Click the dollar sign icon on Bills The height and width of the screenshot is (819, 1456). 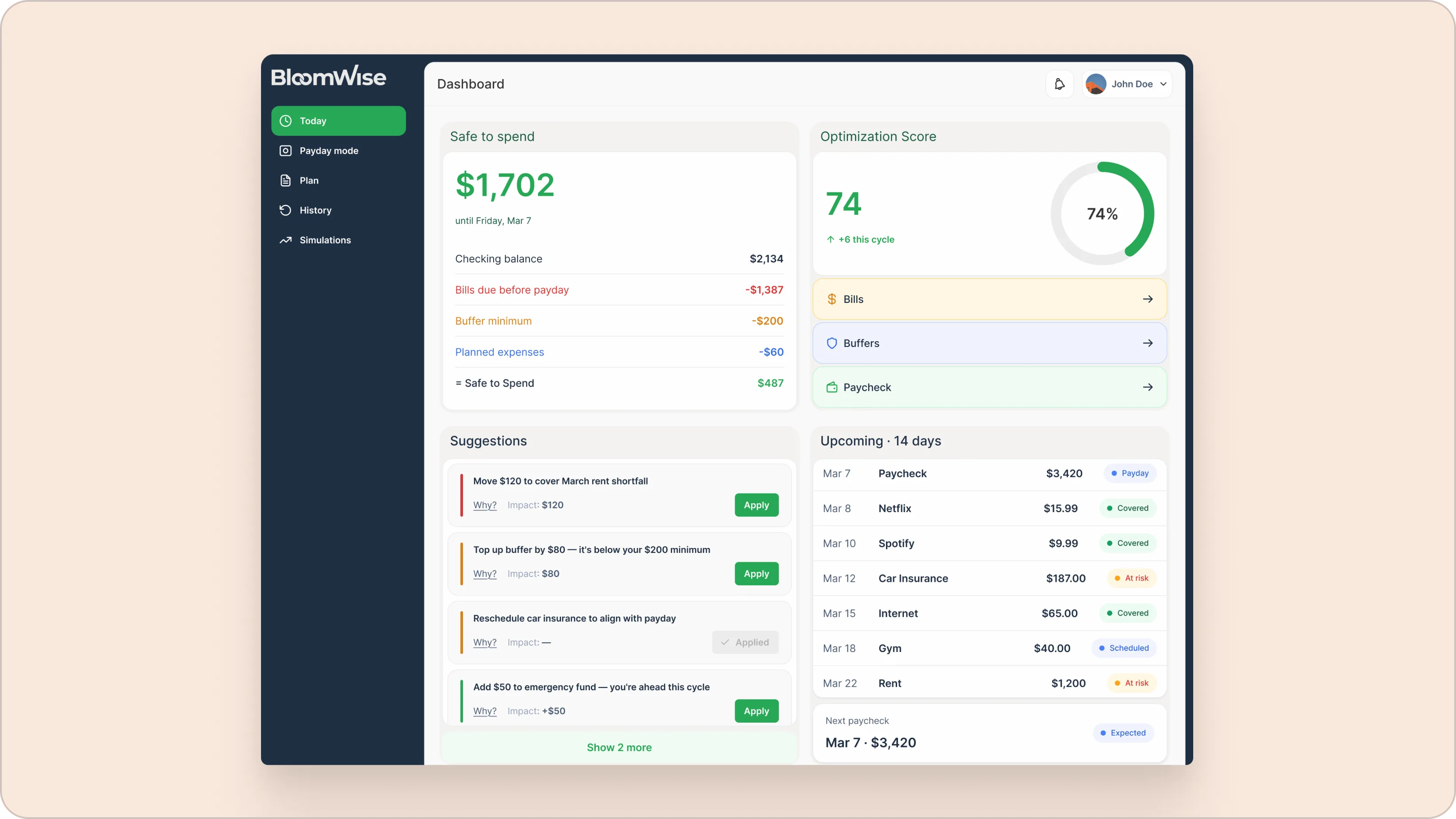[x=831, y=299]
